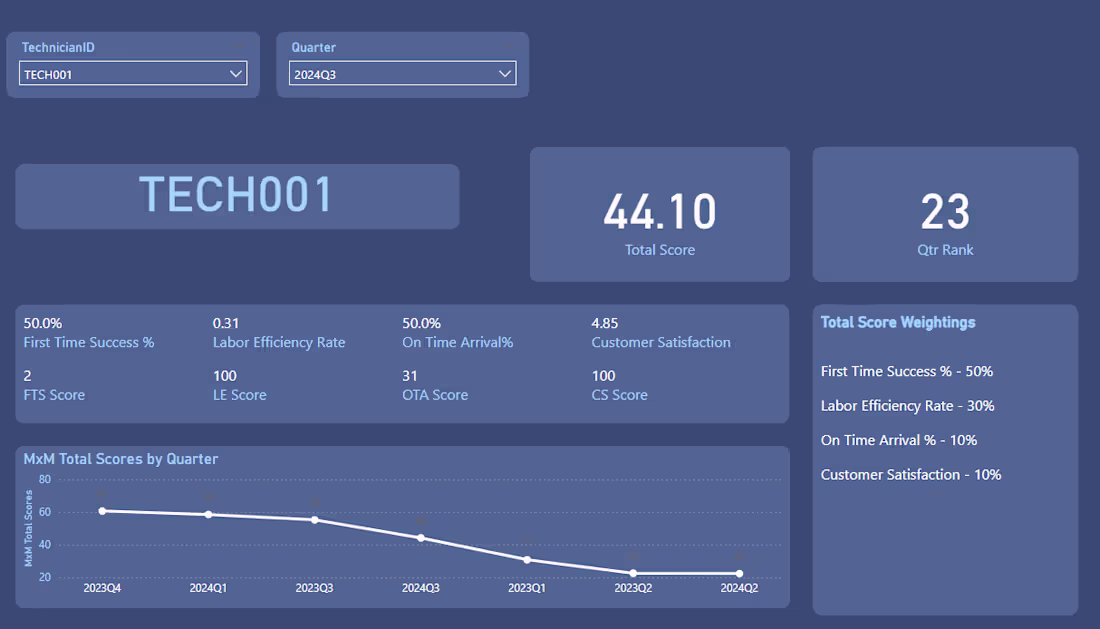Click the Total Score card showing 44.10

660,214
